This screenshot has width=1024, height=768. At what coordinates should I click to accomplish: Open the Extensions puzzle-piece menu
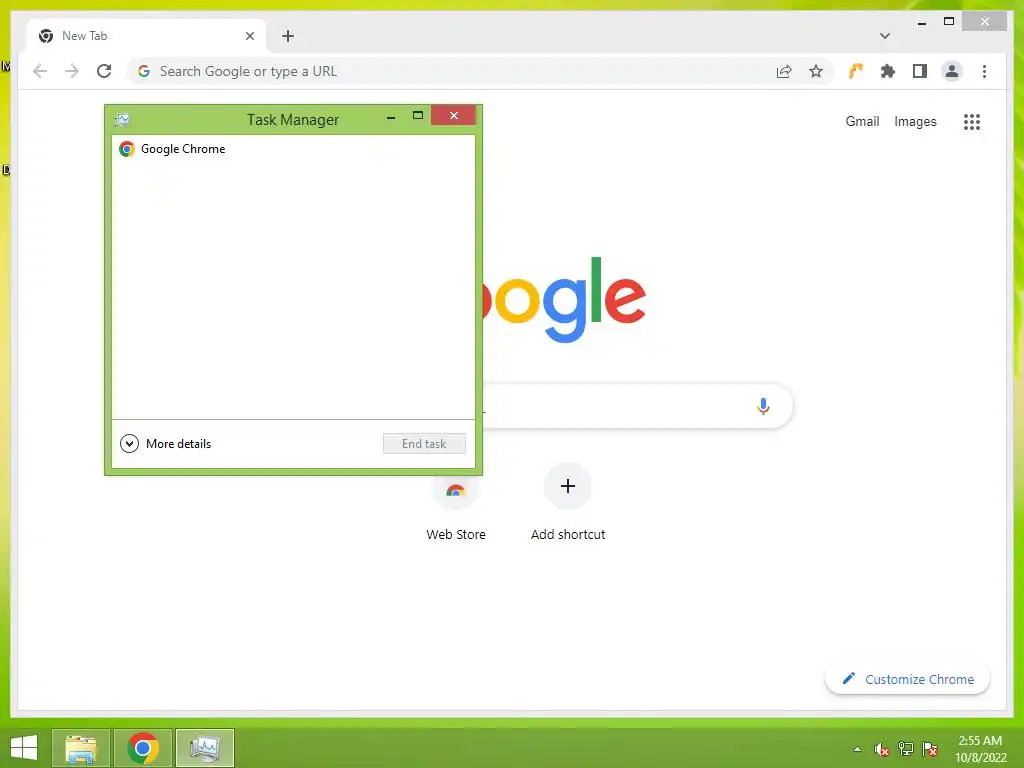point(888,71)
